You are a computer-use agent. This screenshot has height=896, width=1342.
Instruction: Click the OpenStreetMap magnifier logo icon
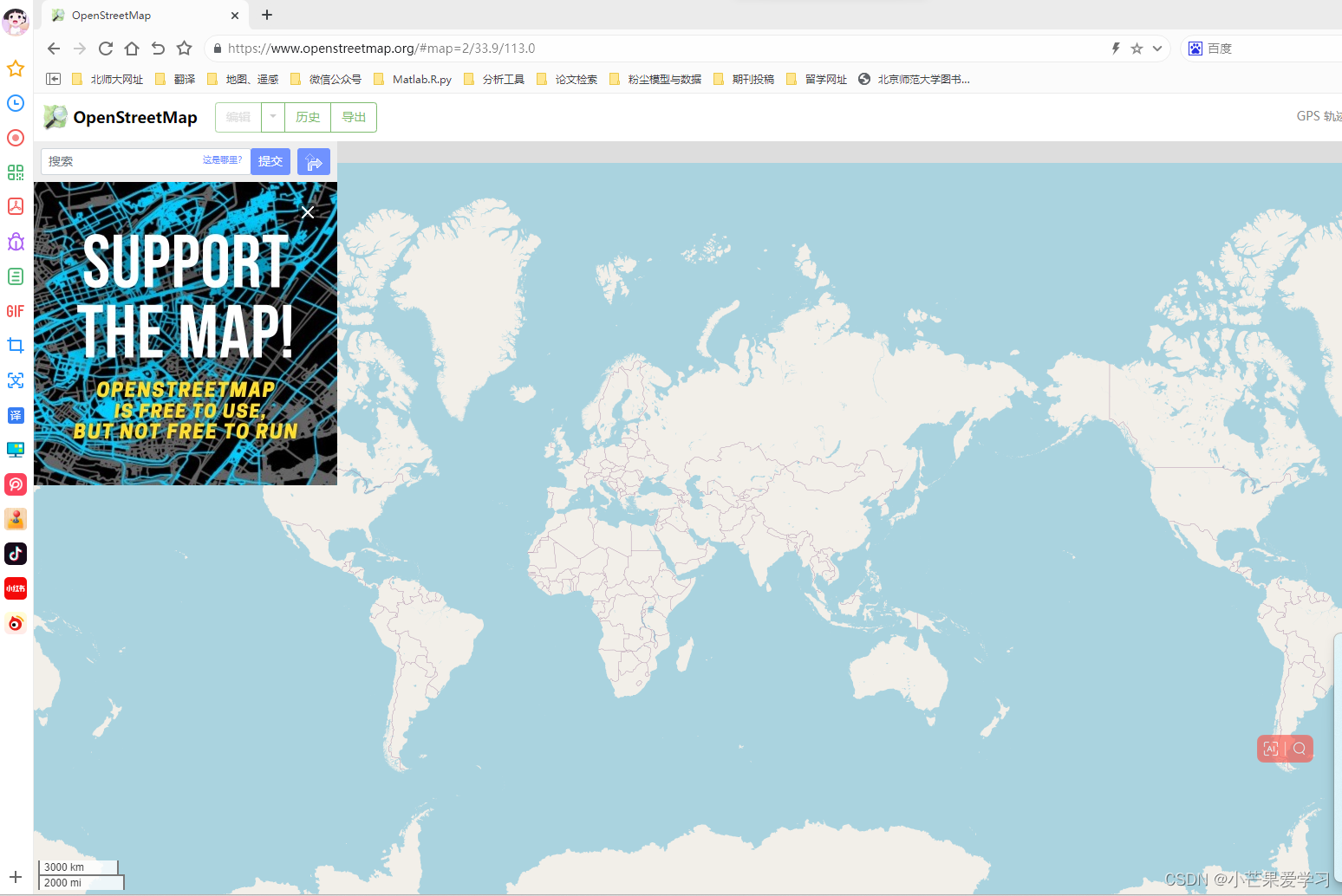[55, 117]
